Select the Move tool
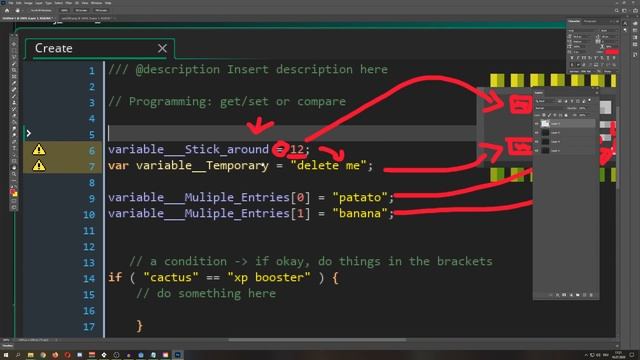Viewport: 640px width, 360px height. [x=14, y=44]
